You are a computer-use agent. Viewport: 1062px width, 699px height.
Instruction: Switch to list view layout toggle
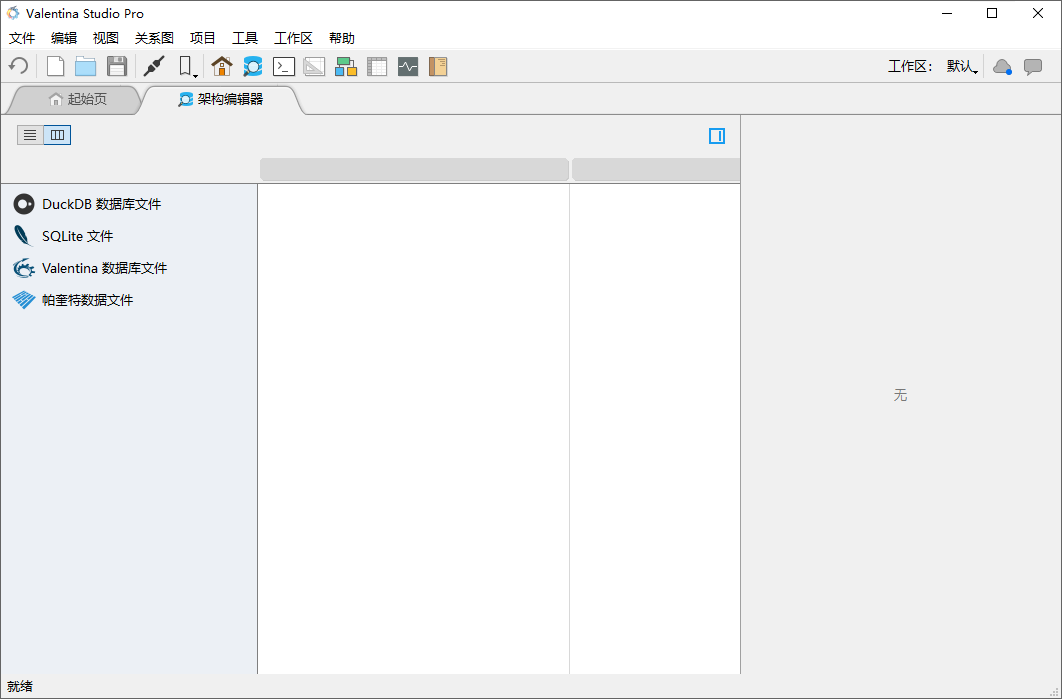click(30, 135)
